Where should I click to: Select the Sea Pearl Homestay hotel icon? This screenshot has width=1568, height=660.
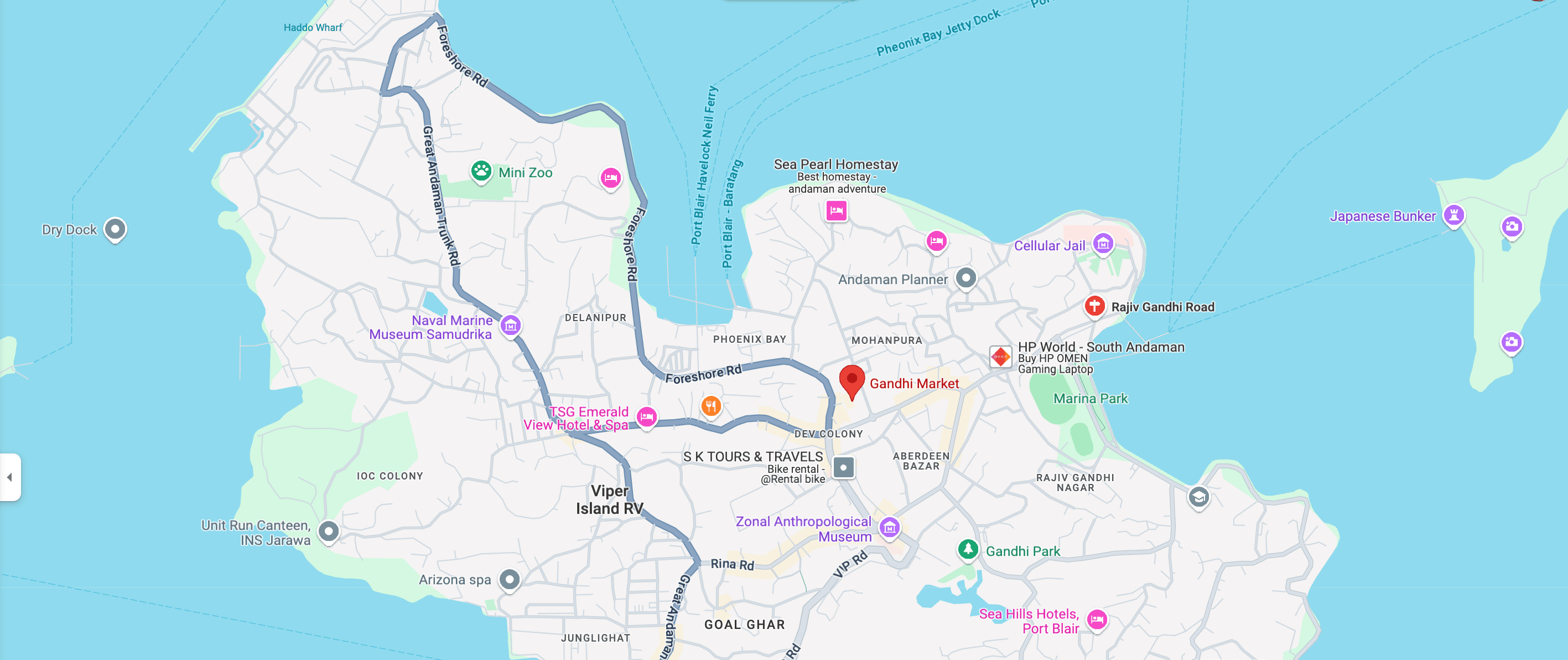point(837,211)
